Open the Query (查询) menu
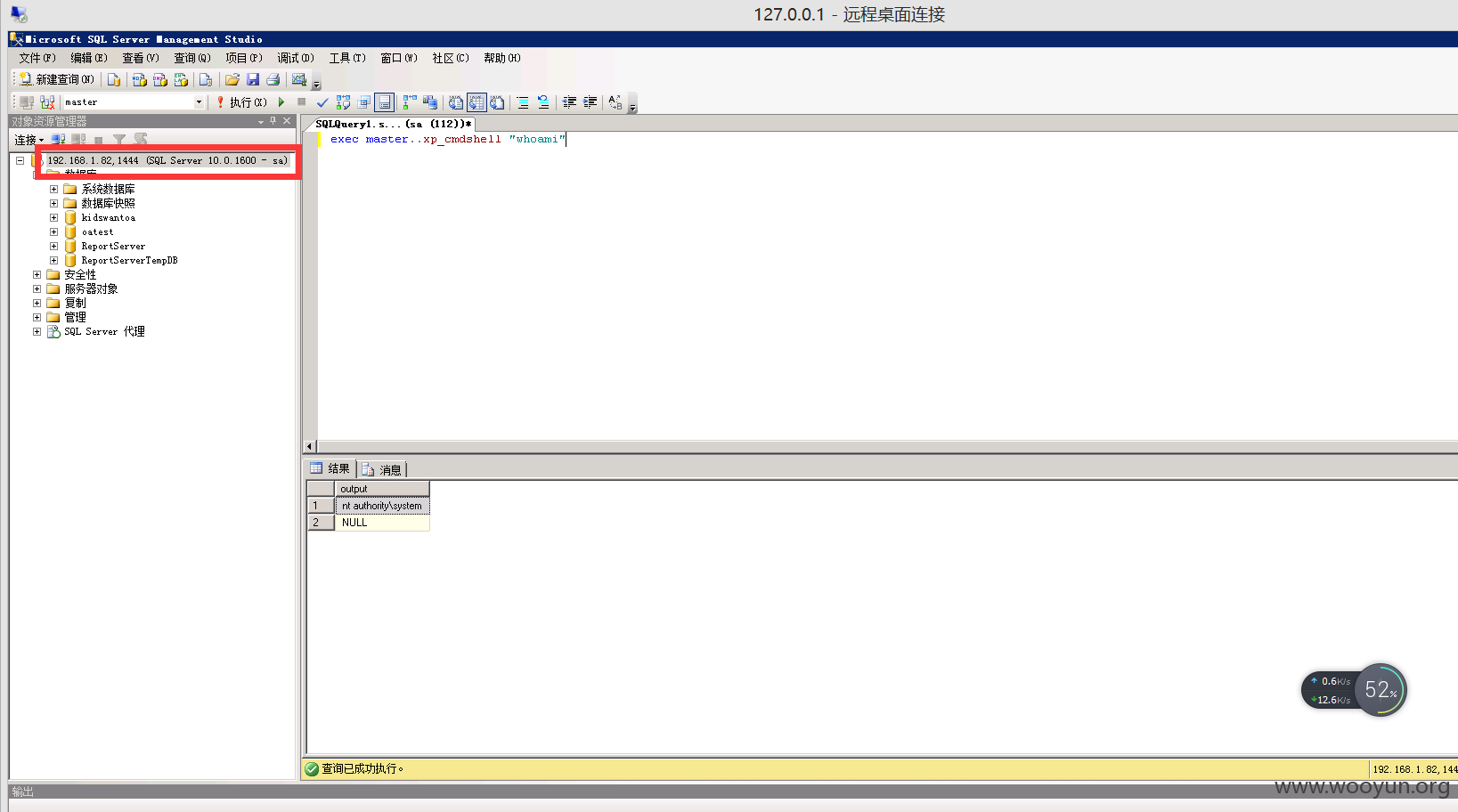Screen dimensions: 1458x812 pos(192,58)
